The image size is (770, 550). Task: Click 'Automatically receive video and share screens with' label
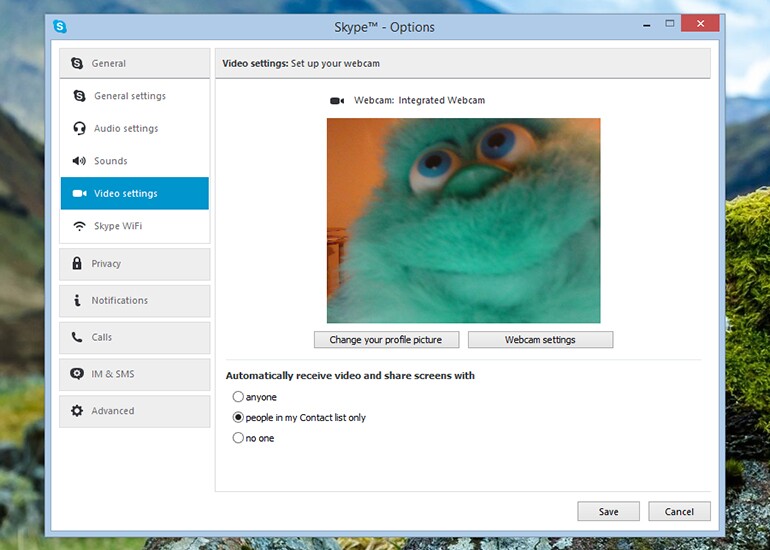pyautogui.click(x=350, y=376)
